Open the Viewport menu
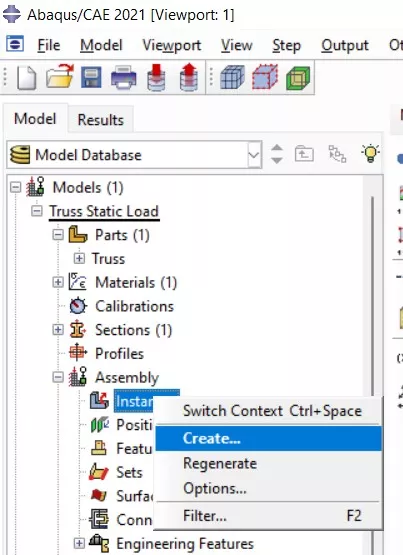The image size is (403, 555). click(x=172, y=46)
